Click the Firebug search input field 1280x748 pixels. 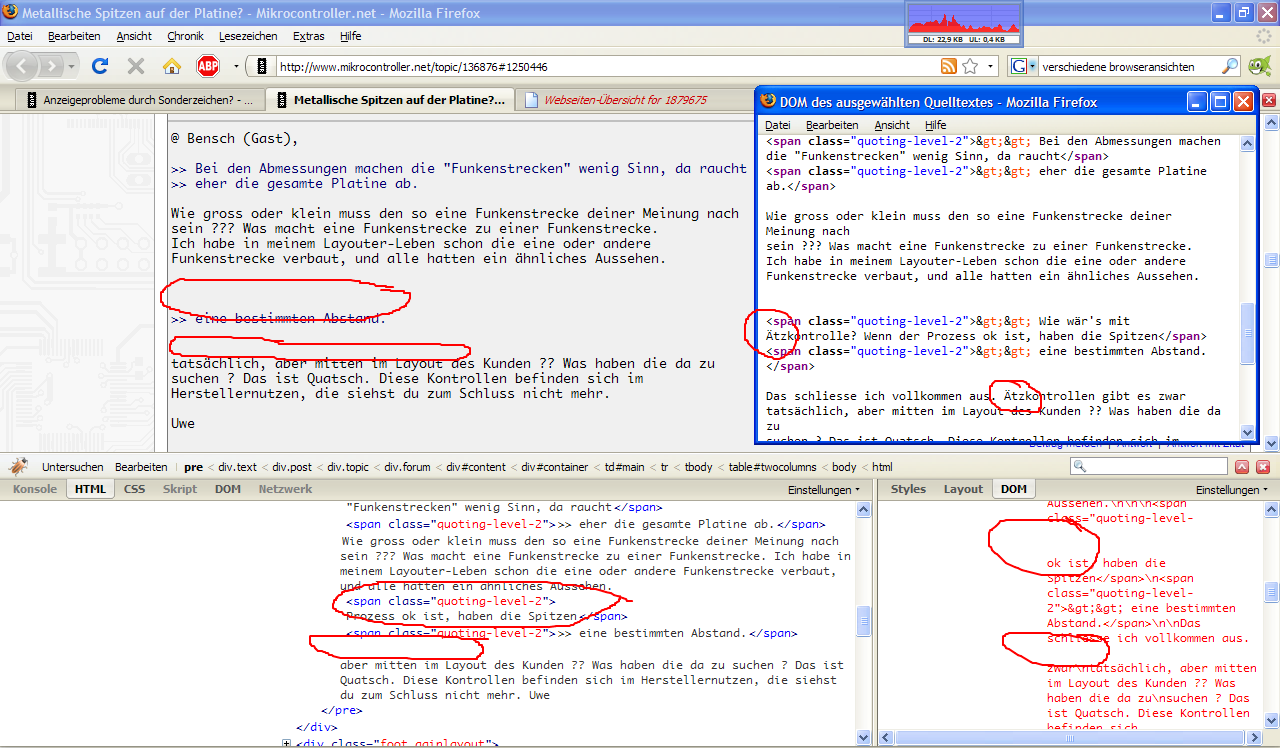click(x=1157, y=467)
